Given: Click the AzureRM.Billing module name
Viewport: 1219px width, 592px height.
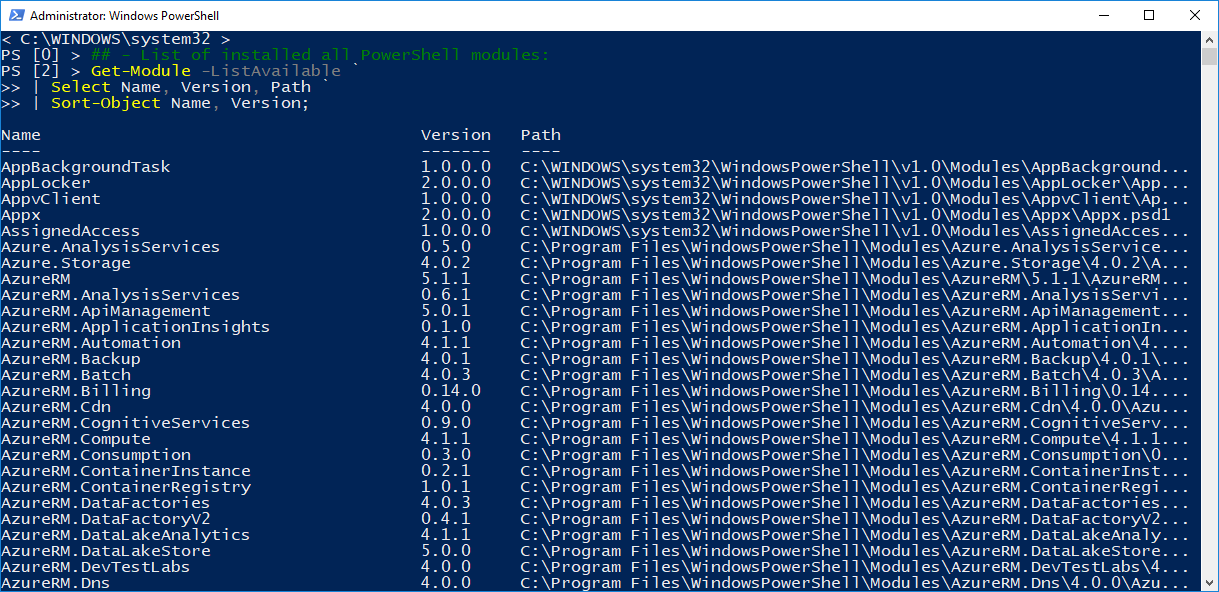Looking at the screenshot, I should tap(76, 391).
